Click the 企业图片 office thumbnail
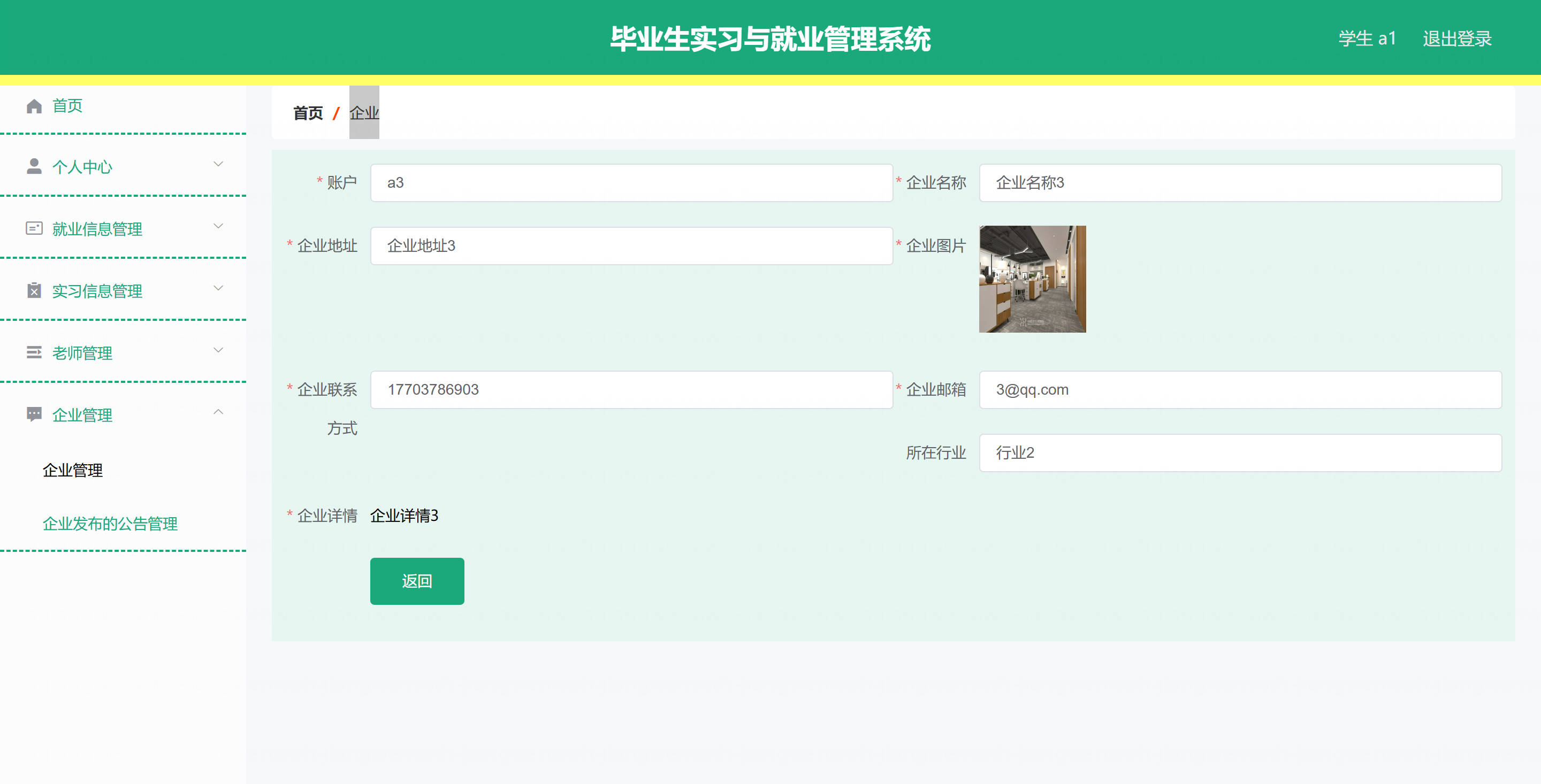 click(x=1032, y=279)
